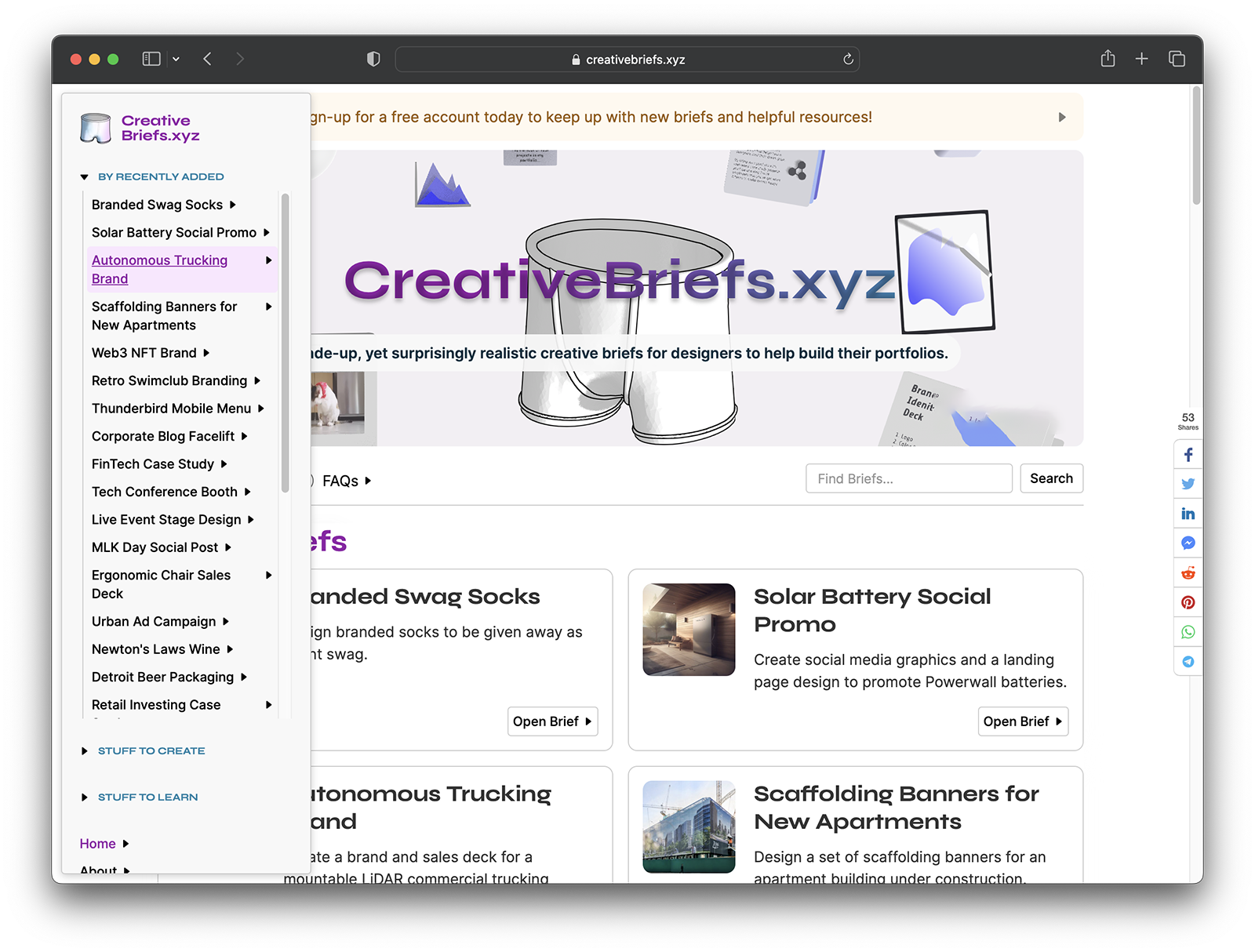Image resolution: width=1255 pixels, height=952 pixels.
Task: Open FinTech Case Study brief
Action: 159,464
